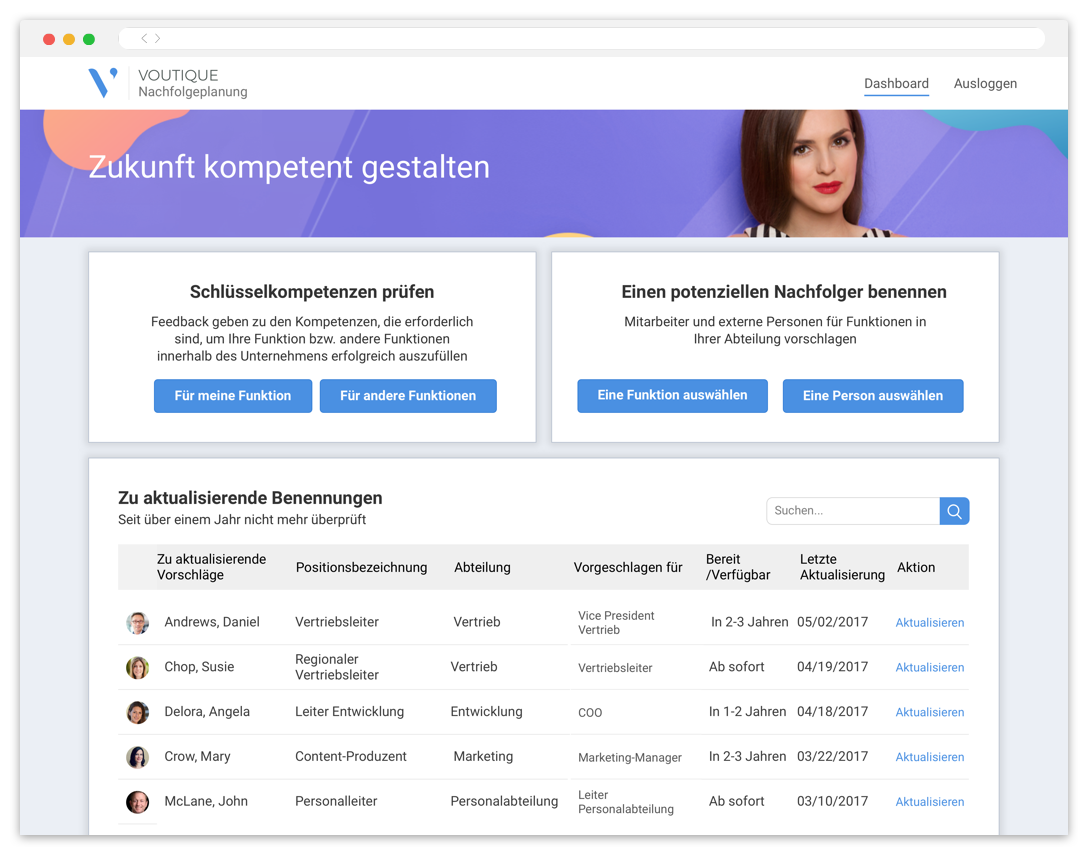
Task: Click the browser address bar
Action: [581, 39]
